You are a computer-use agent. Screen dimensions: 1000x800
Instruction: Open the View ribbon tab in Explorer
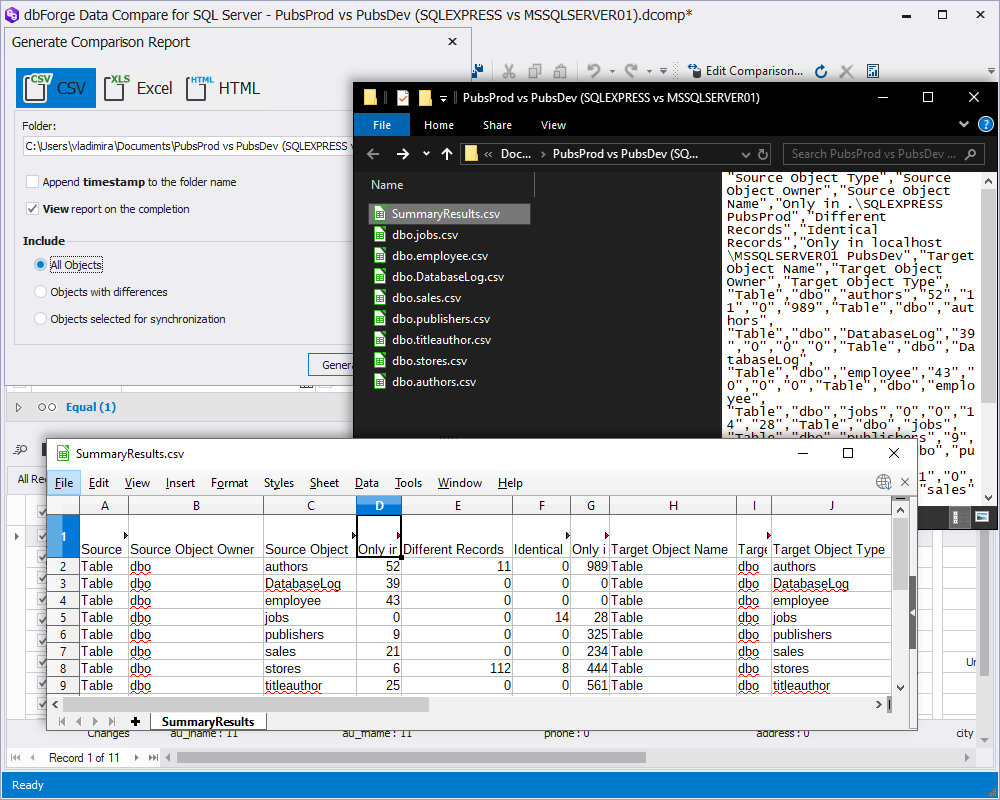(x=553, y=125)
